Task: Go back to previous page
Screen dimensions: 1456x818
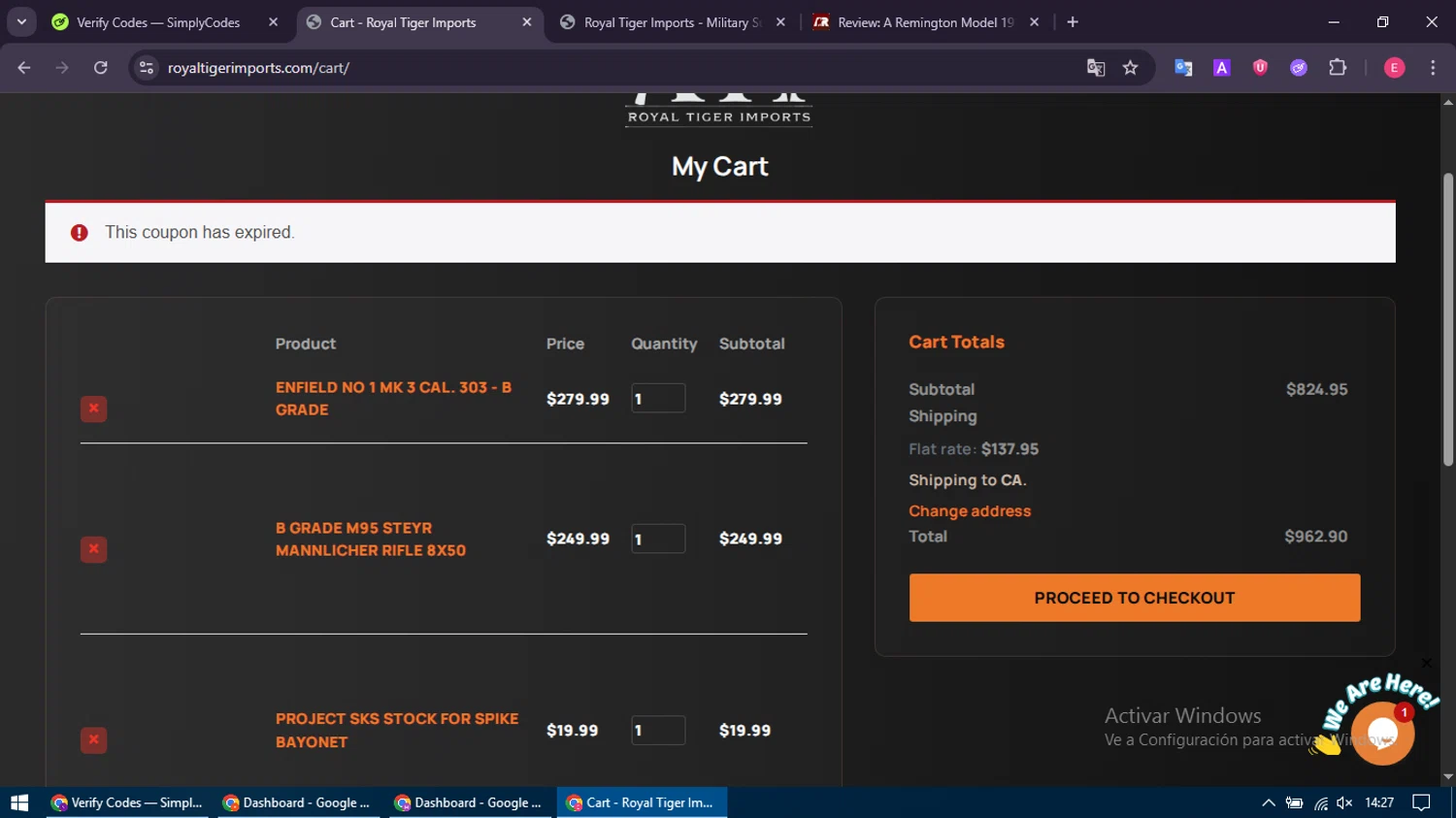Action: point(24,68)
